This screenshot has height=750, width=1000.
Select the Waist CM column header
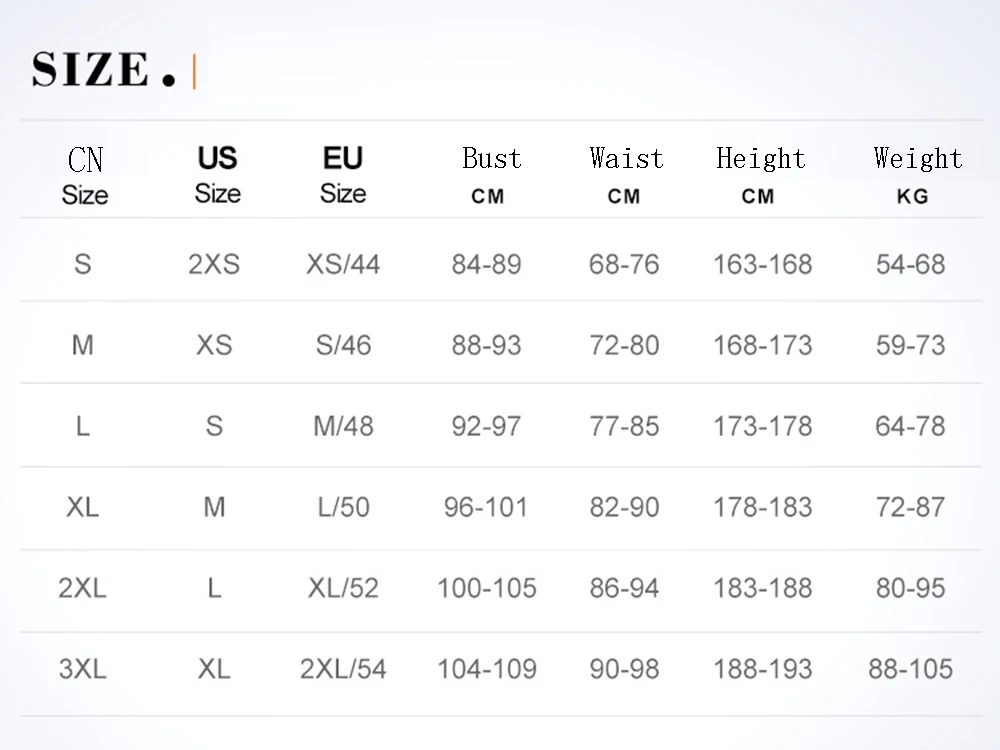626,174
